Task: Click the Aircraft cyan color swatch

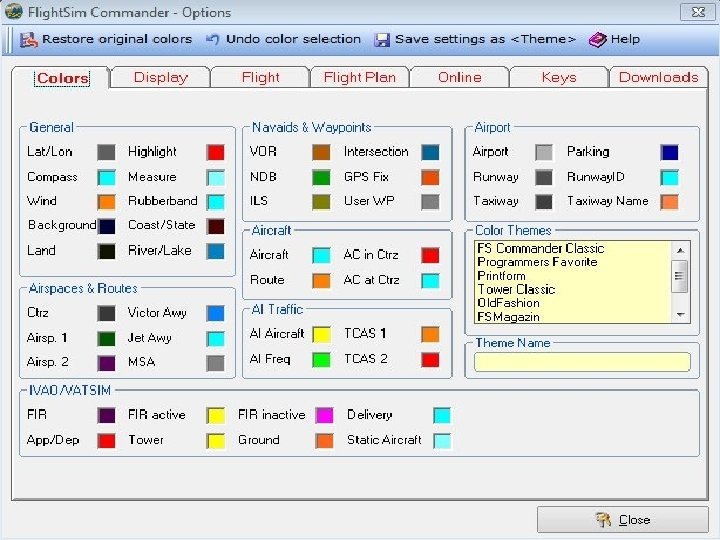Action: [321, 256]
